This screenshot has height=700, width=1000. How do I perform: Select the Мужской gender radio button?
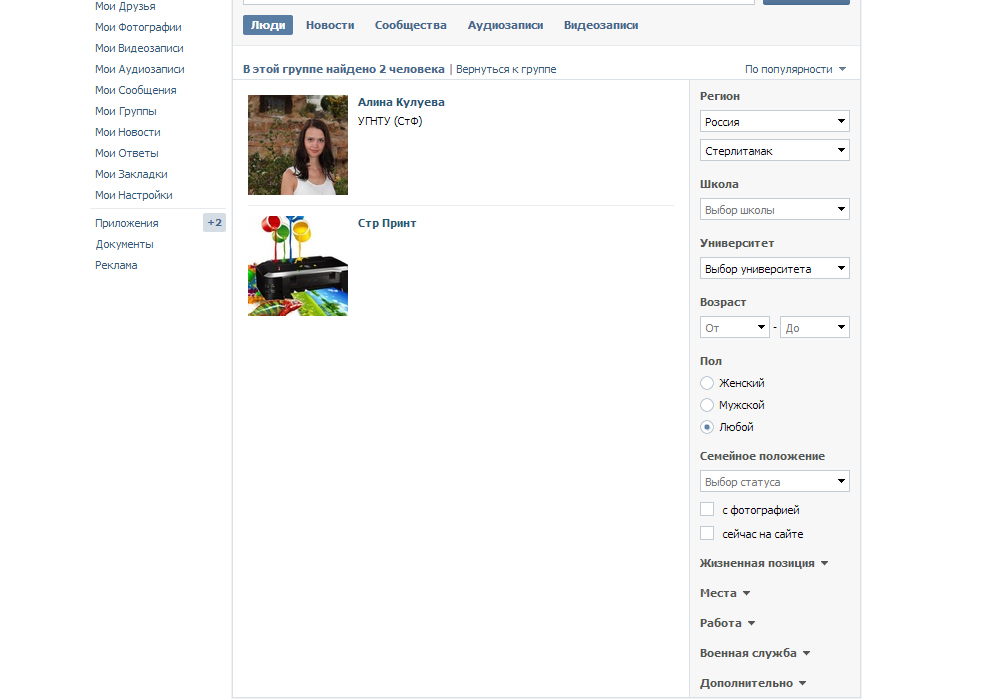pyautogui.click(x=707, y=405)
